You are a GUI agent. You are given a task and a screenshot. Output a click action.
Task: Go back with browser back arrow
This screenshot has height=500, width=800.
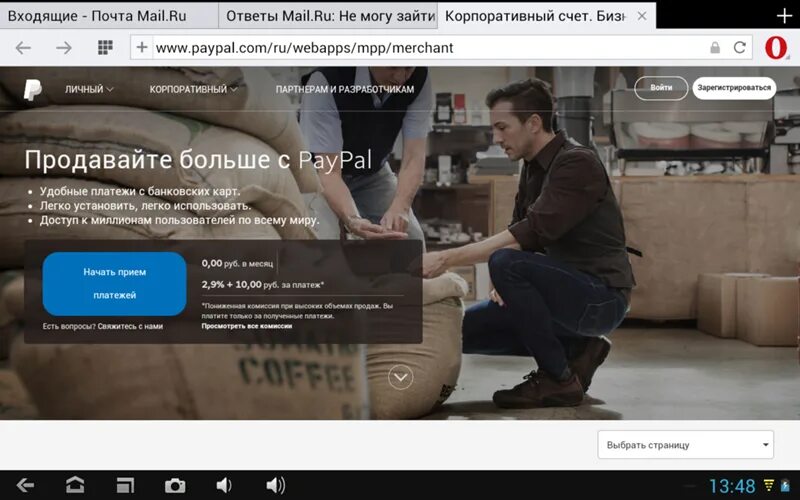pos(23,48)
